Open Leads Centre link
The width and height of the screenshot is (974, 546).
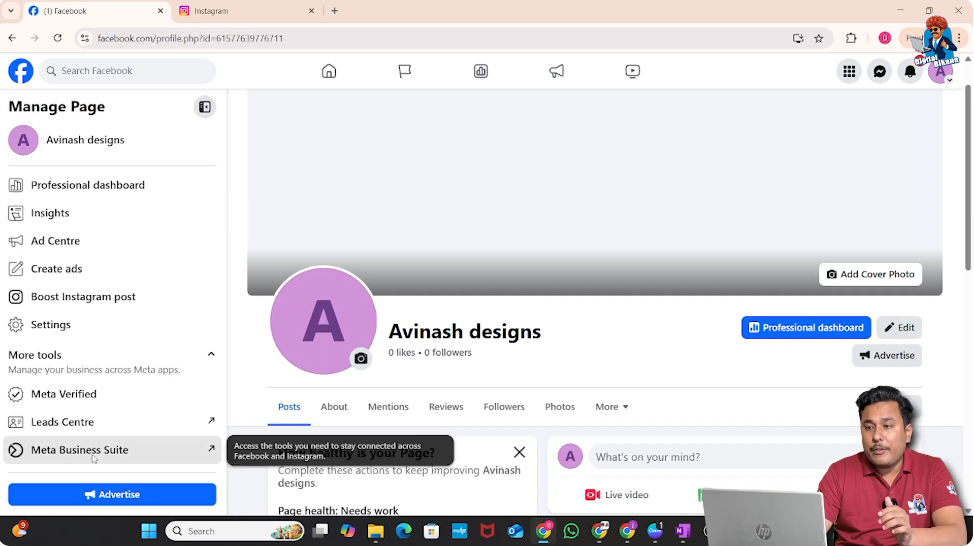pos(112,422)
